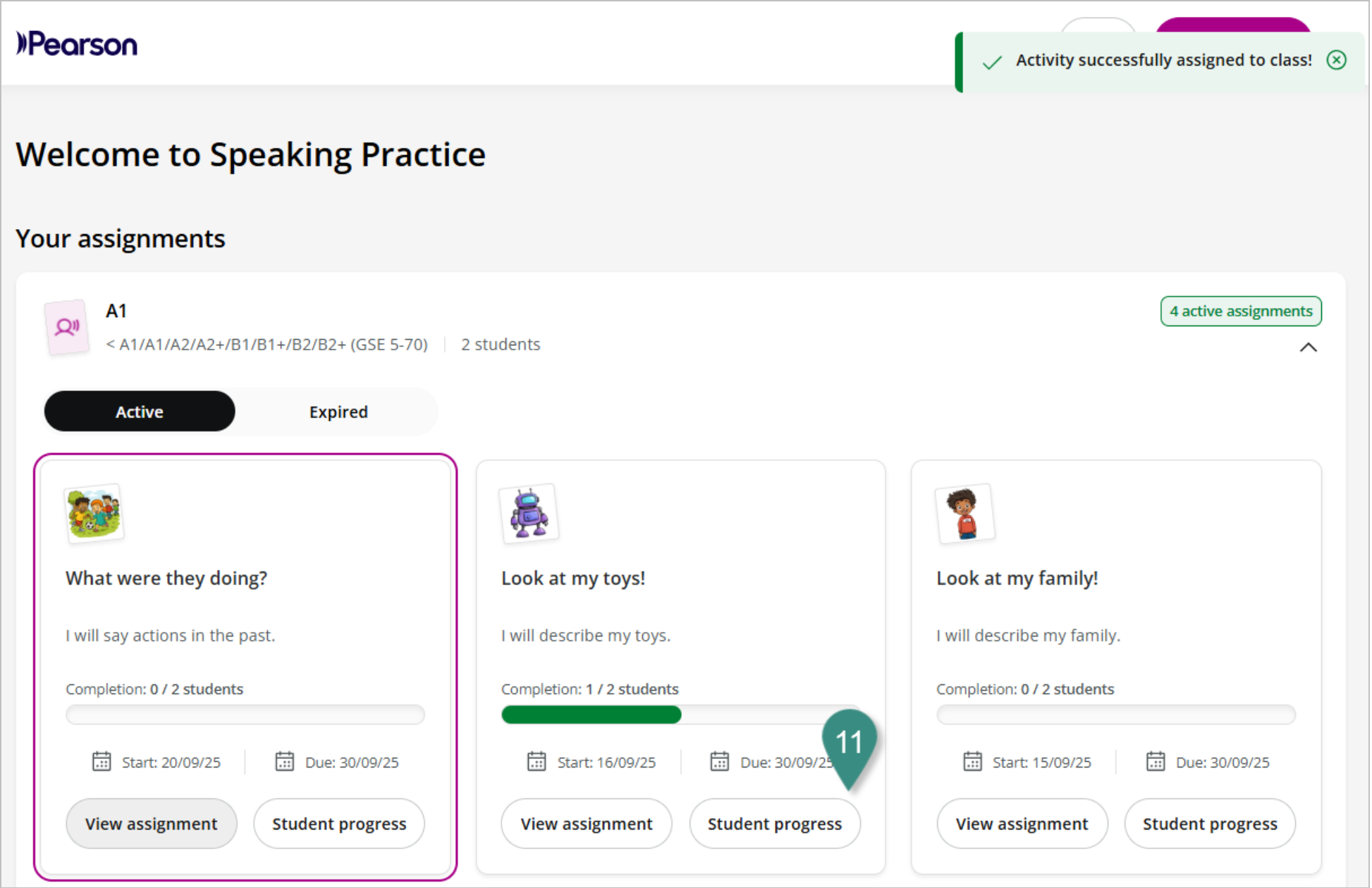The height and width of the screenshot is (888, 1372).
Task: Click the kids playing thumbnail image
Action: 94,514
